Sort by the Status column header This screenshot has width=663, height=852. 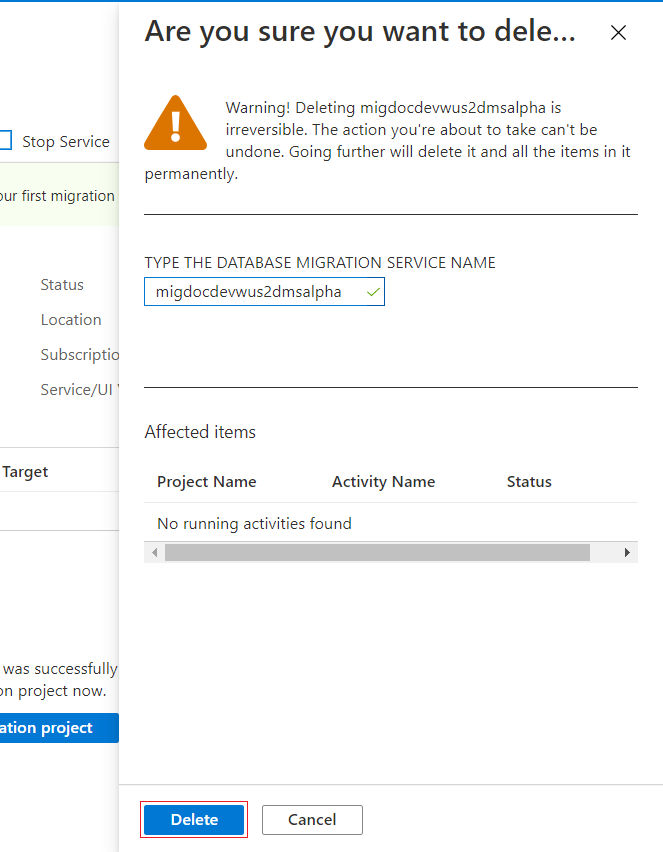click(x=529, y=481)
